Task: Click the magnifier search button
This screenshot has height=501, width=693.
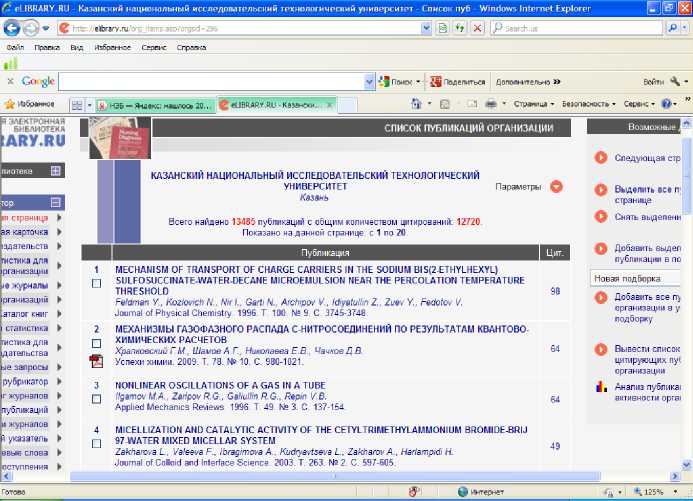Action: click(x=673, y=28)
